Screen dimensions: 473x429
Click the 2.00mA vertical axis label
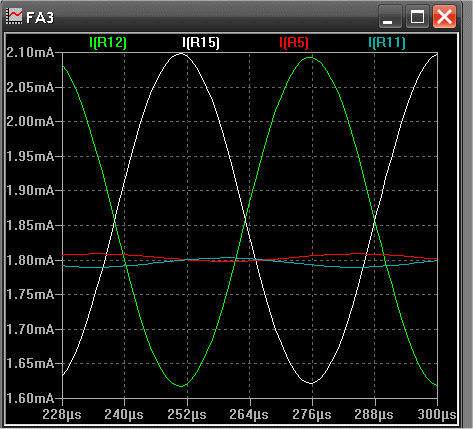click(x=30, y=121)
